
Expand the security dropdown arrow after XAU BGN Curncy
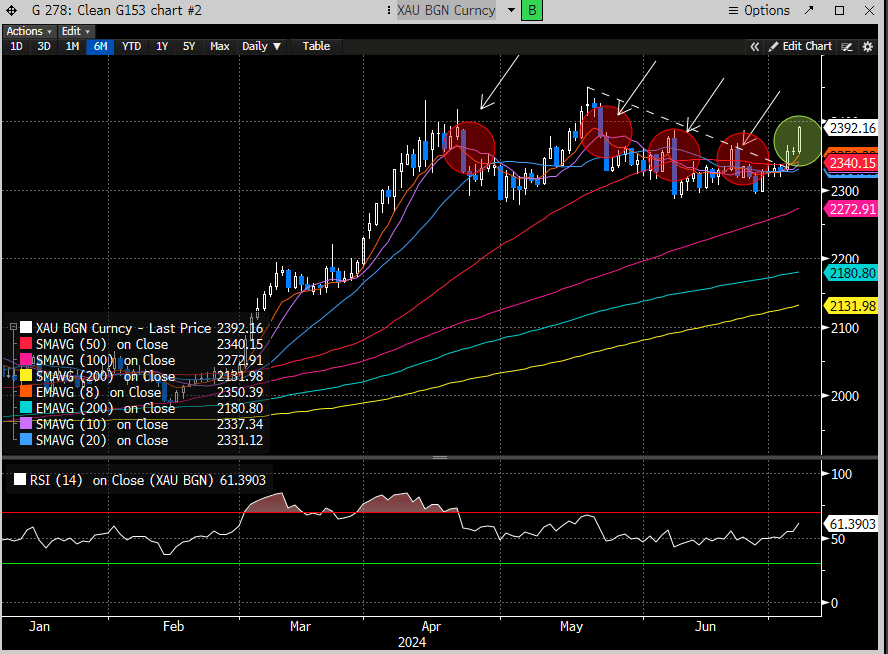[511, 11]
